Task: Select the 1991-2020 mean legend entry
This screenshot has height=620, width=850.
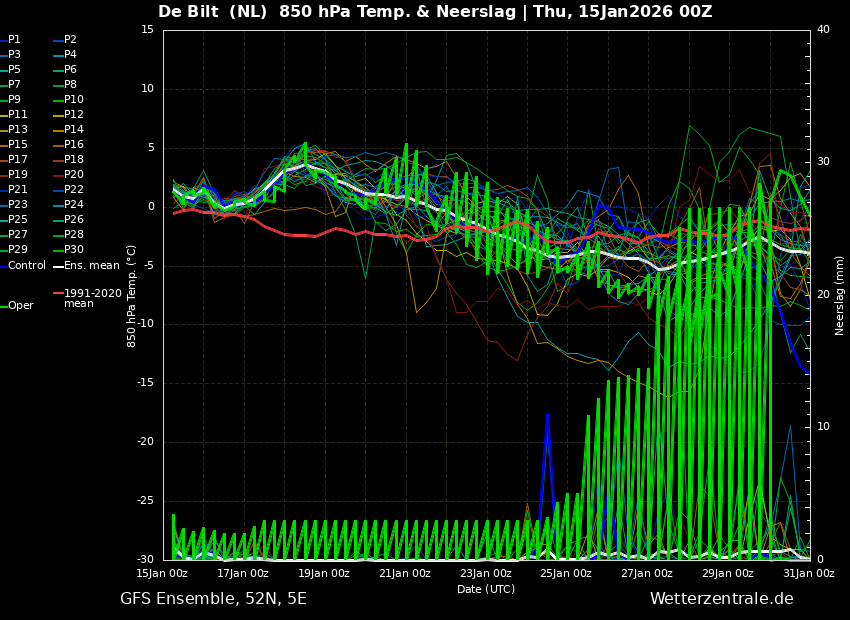Action: pos(87,298)
